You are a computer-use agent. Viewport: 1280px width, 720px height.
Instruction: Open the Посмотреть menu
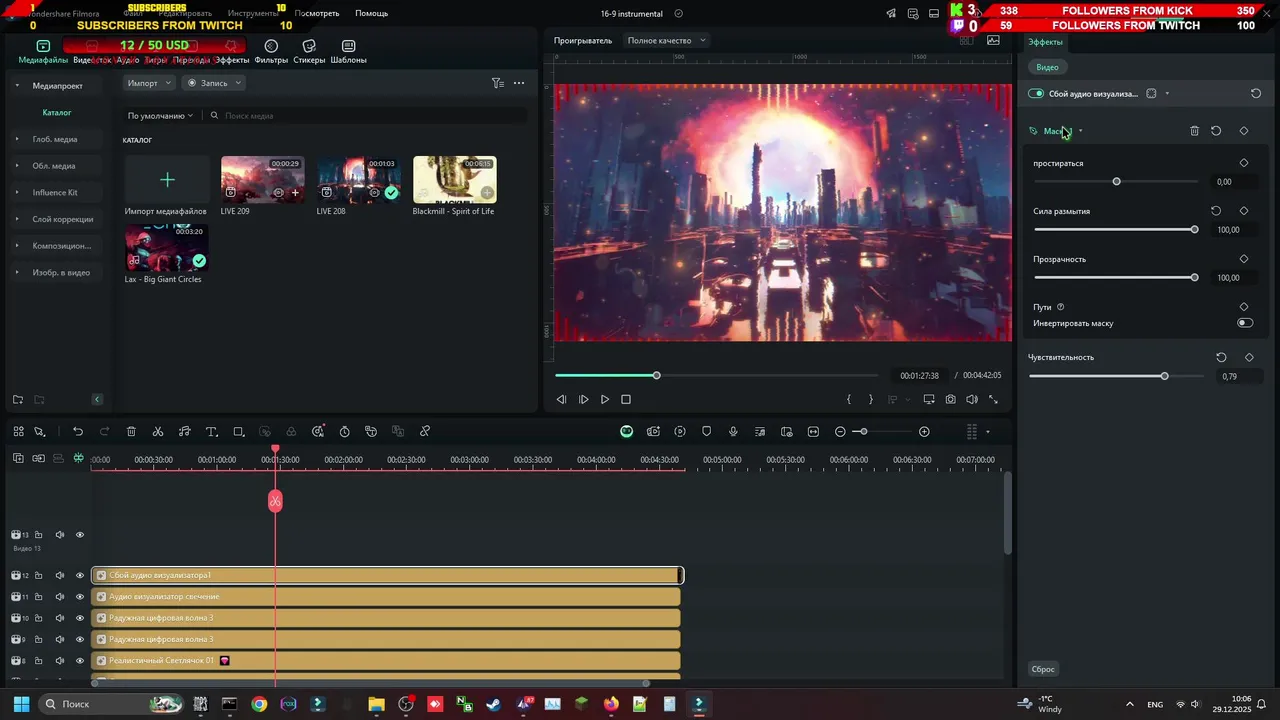317,14
